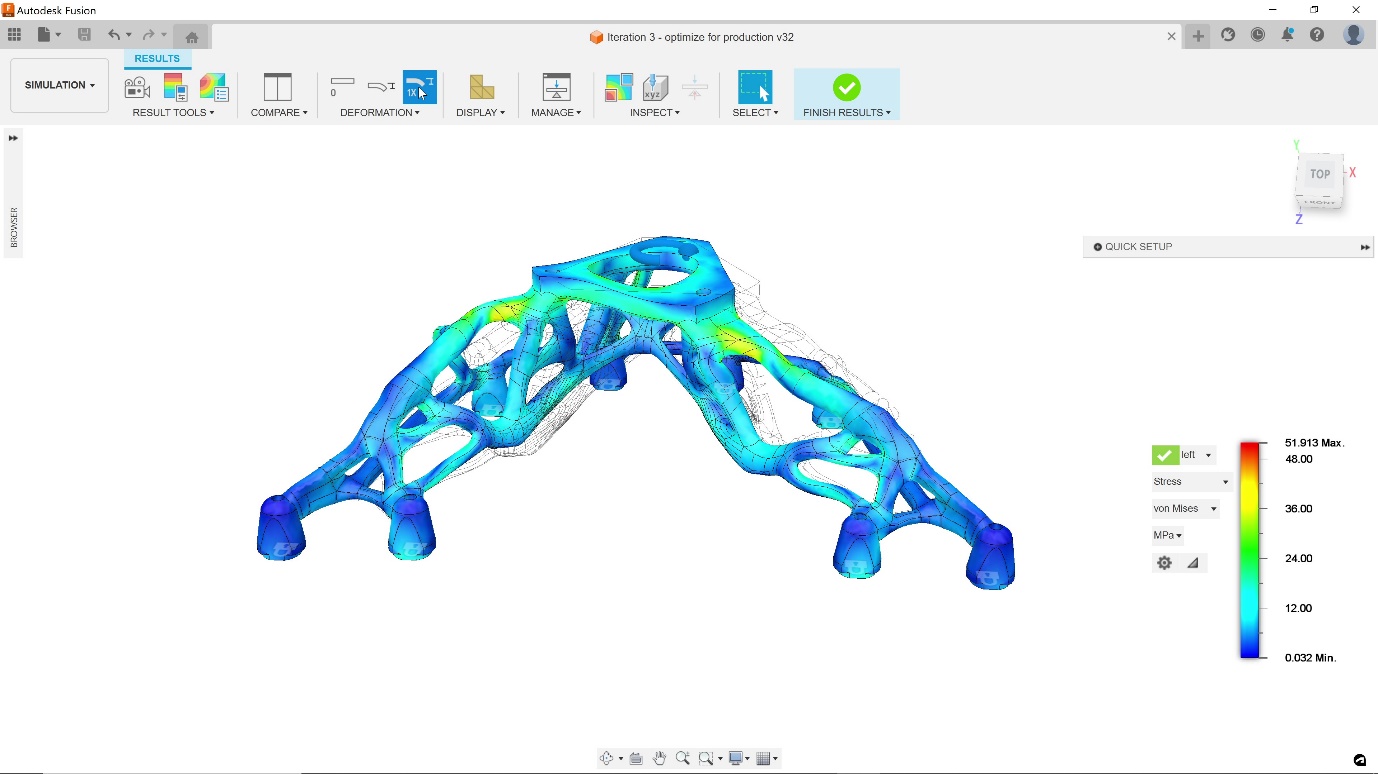Select the Slice Plane display icon
The height and width of the screenshot is (774, 1378).
click(x=481, y=87)
